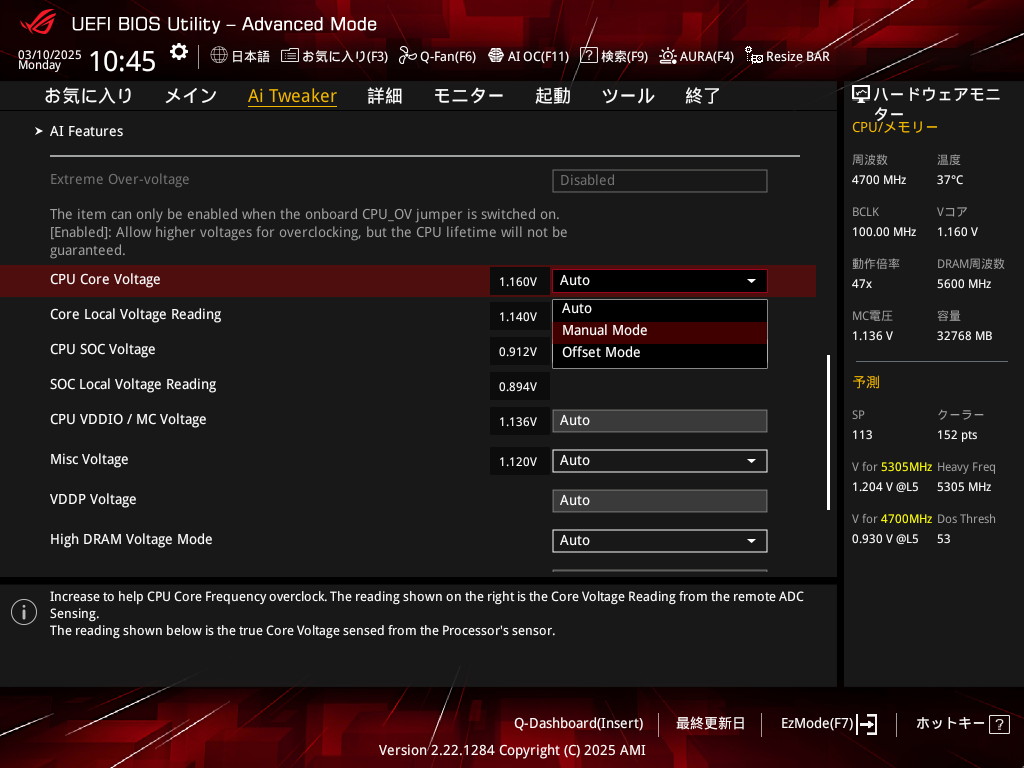Click the ROG logo in header
1024x768 pixels.
pos(37,22)
